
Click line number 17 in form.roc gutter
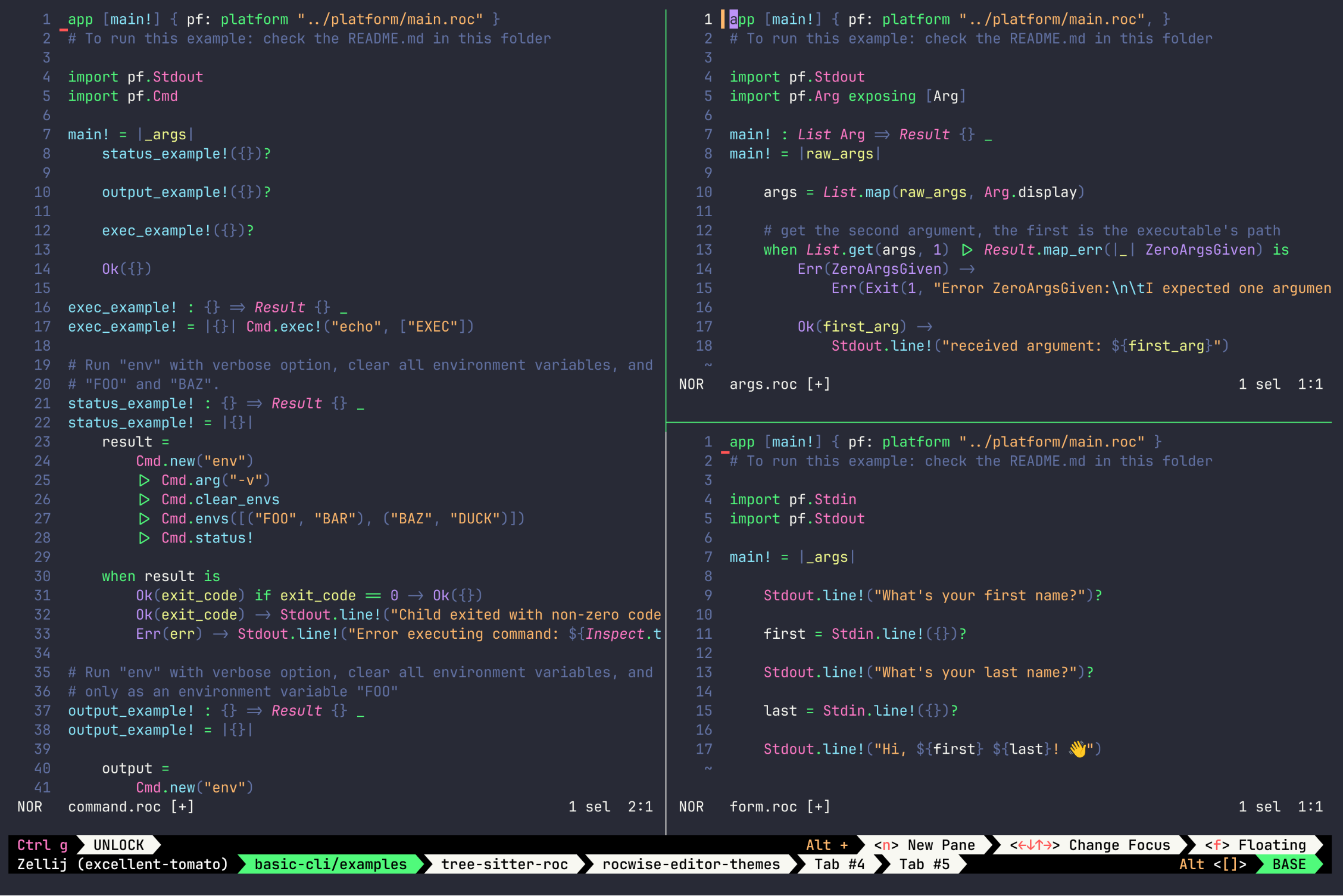coord(704,749)
